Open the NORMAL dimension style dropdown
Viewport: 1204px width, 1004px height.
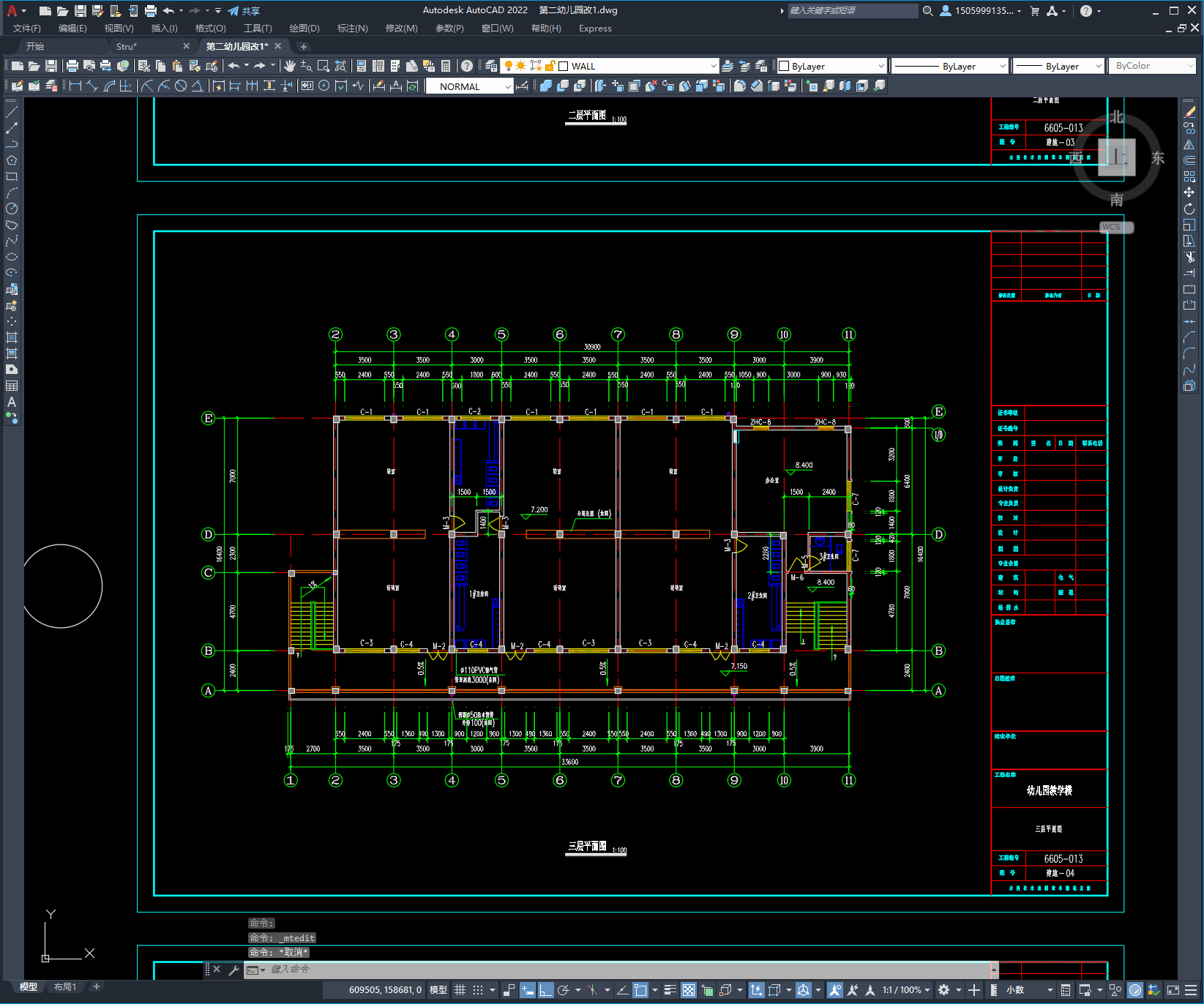click(x=508, y=86)
